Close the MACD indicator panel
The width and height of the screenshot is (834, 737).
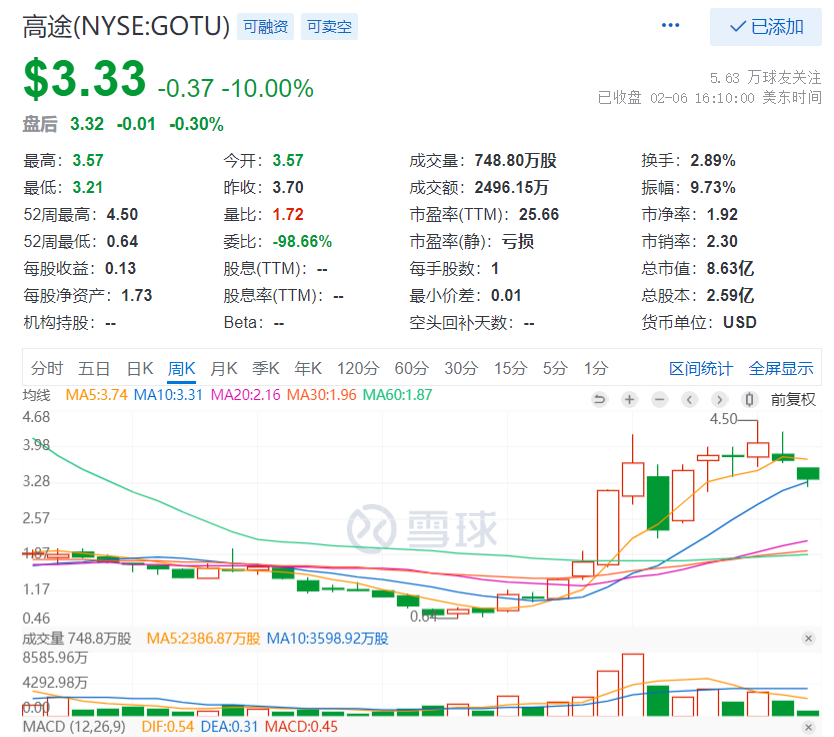808,727
